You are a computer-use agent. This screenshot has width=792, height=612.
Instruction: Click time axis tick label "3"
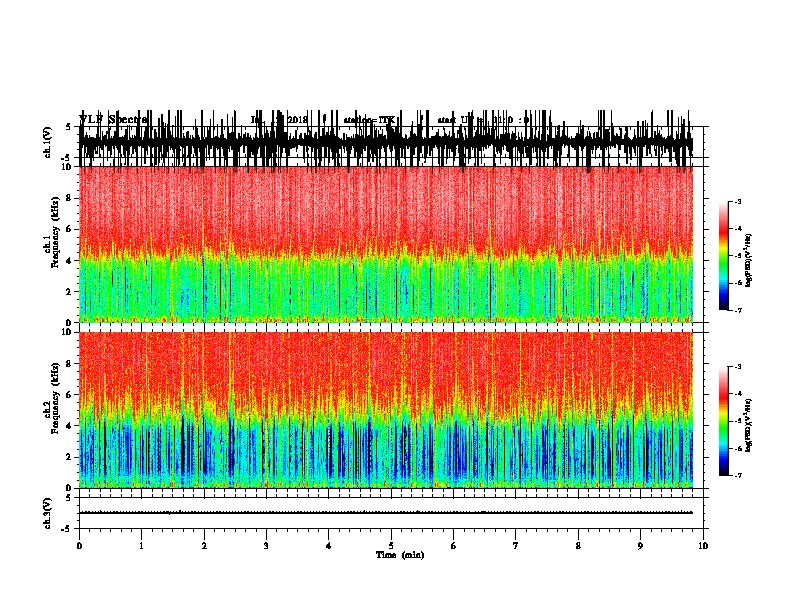[x=266, y=546]
